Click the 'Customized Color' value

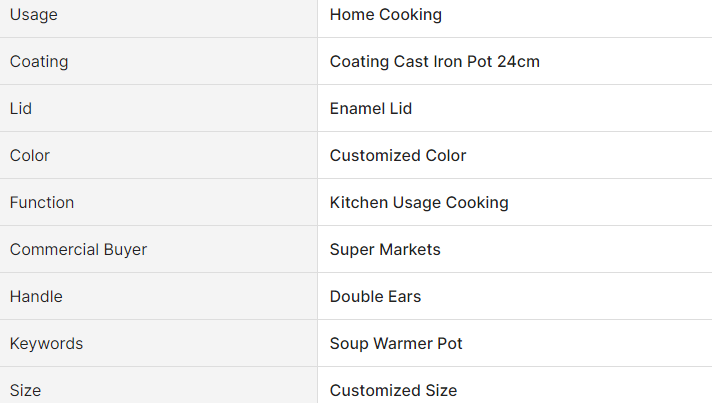tap(397, 155)
